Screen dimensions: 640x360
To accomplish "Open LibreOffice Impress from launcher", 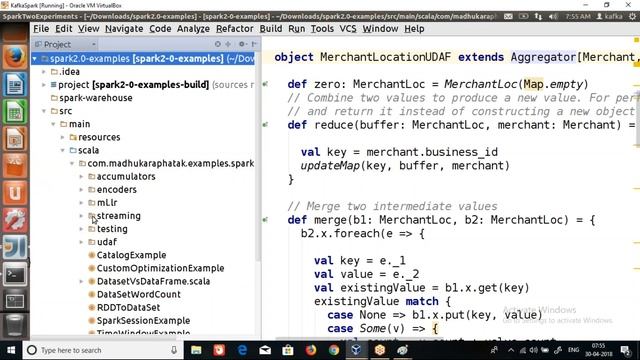I will [x=15, y=139].
